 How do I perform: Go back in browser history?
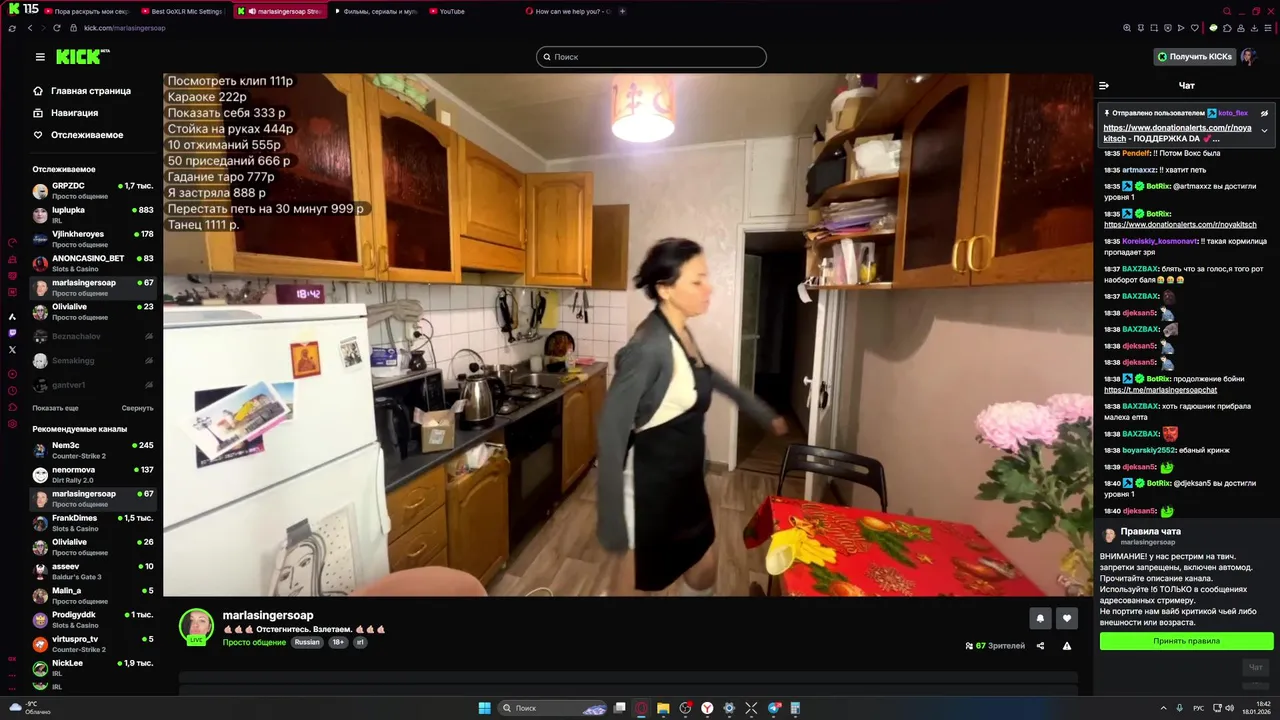pyautogui.click(x=29, y=28)
